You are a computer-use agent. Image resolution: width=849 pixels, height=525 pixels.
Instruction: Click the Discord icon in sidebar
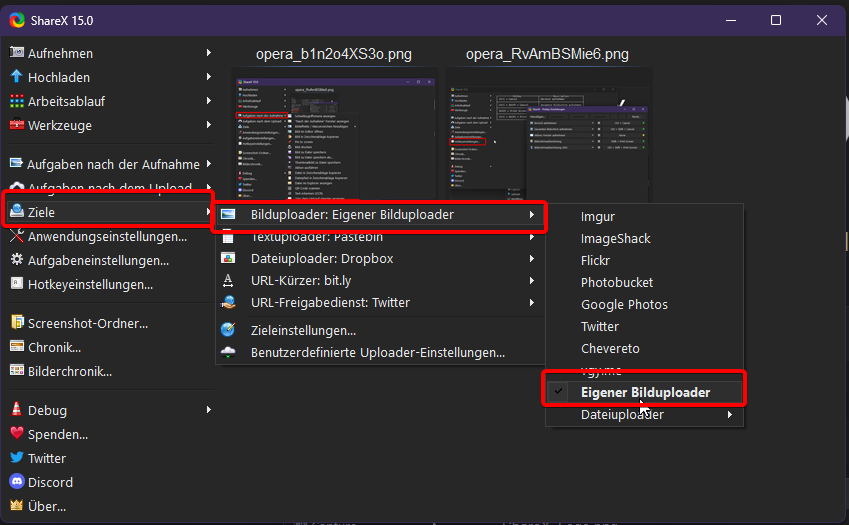pos(17,482)
